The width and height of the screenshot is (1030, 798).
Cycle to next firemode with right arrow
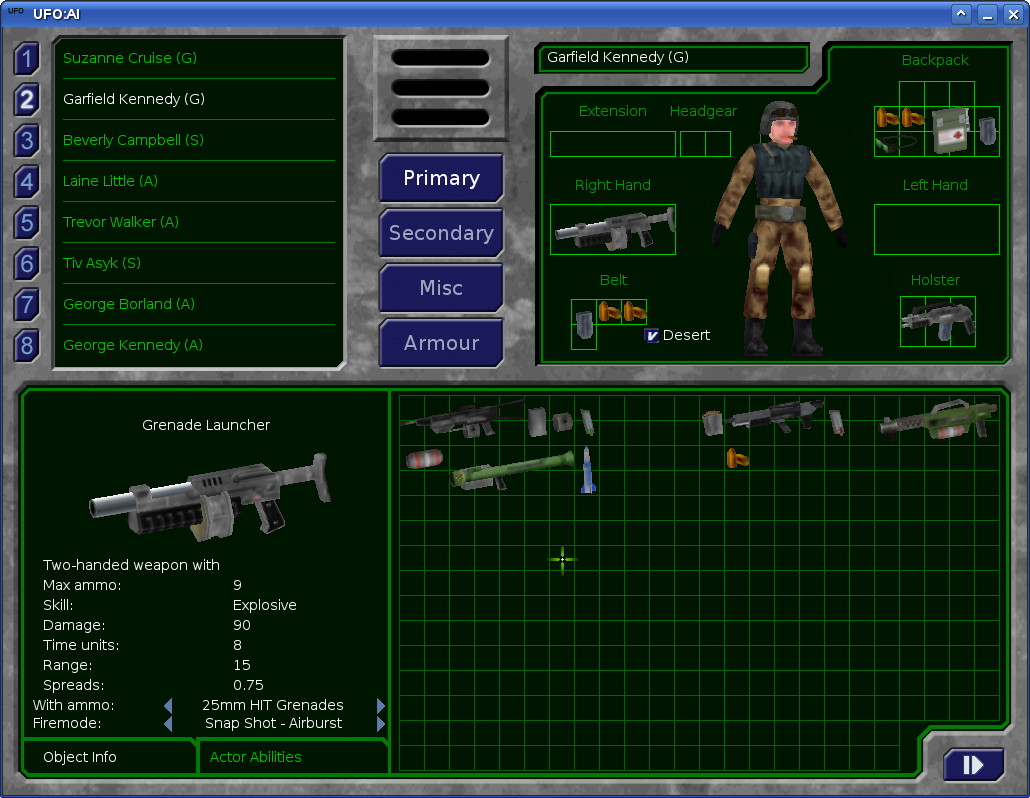tap(381, 724)
